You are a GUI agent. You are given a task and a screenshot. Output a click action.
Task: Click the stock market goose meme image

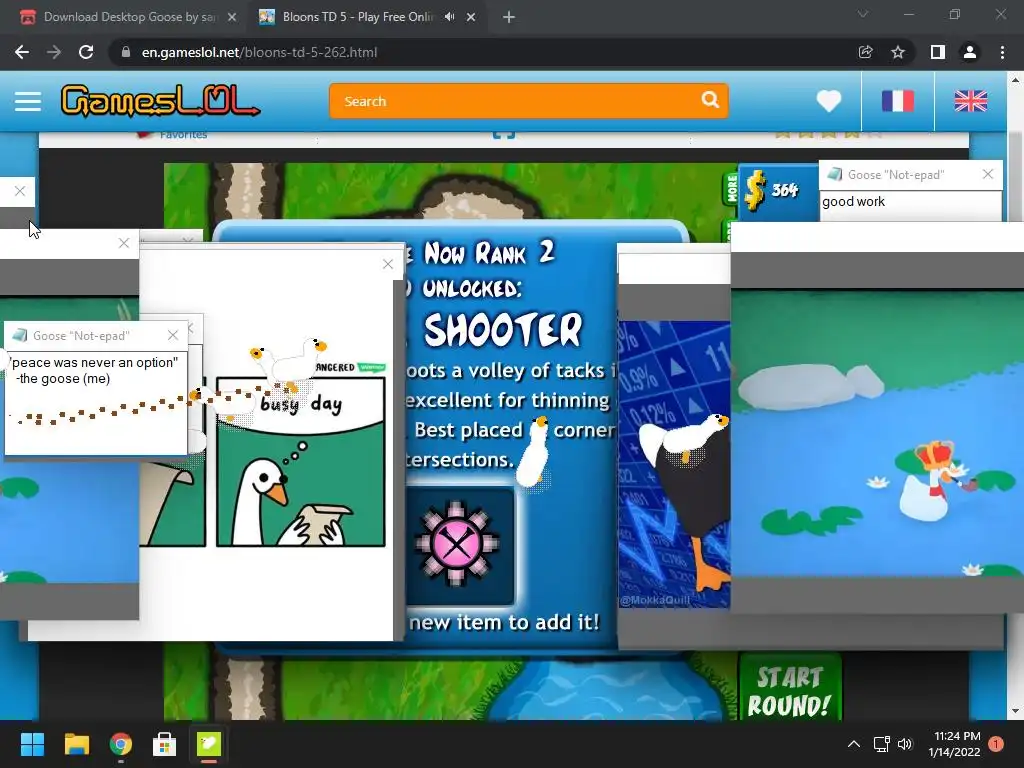[674, 464]
